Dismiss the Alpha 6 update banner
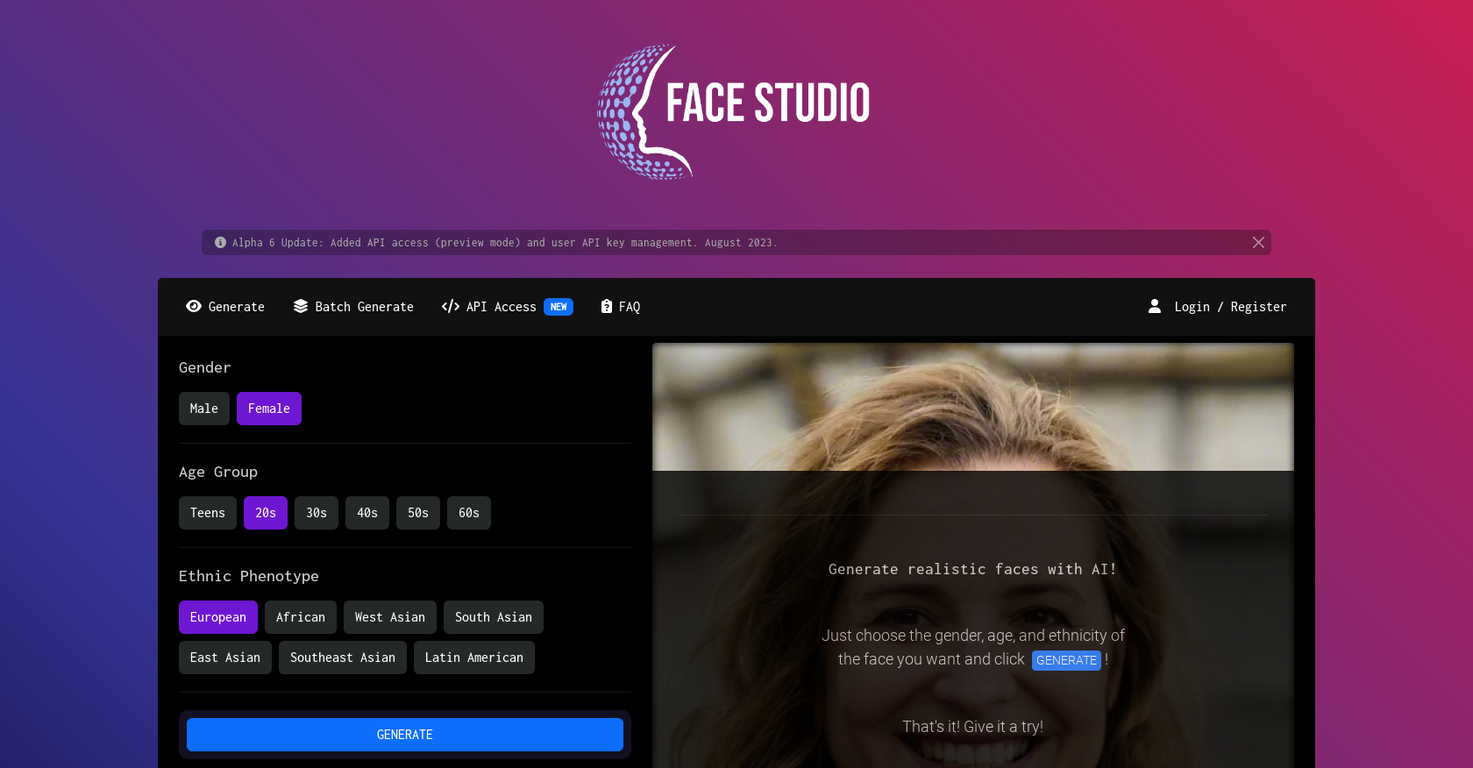1473x768 pixels. 1258,242
